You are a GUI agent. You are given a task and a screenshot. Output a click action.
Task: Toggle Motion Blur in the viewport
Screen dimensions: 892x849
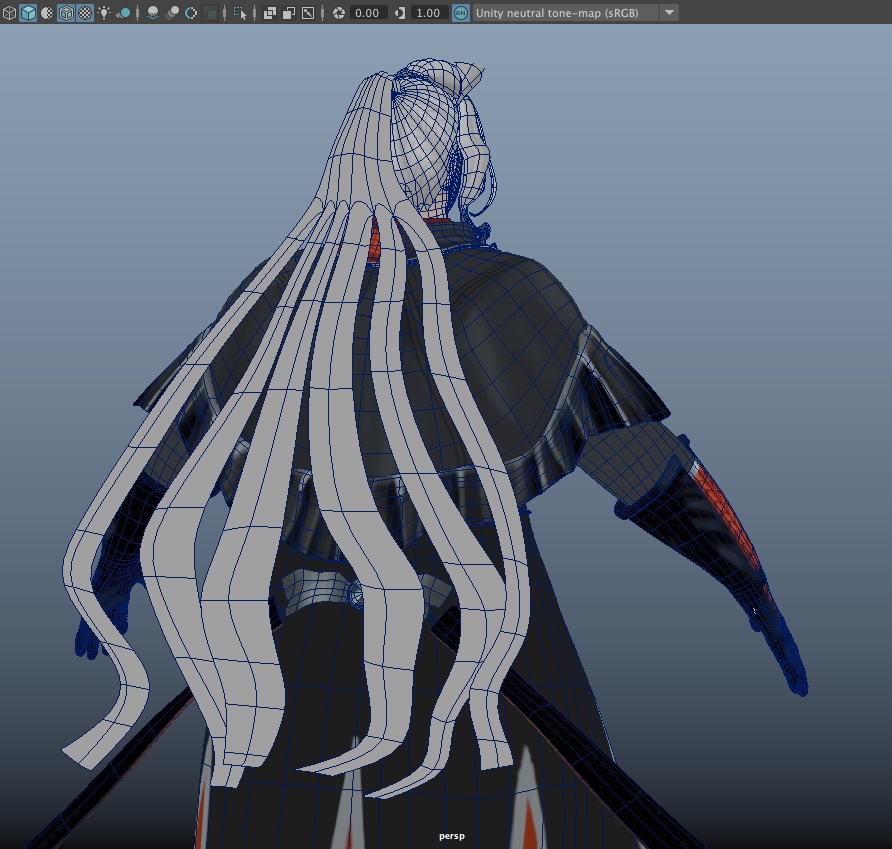coord(172,13)
